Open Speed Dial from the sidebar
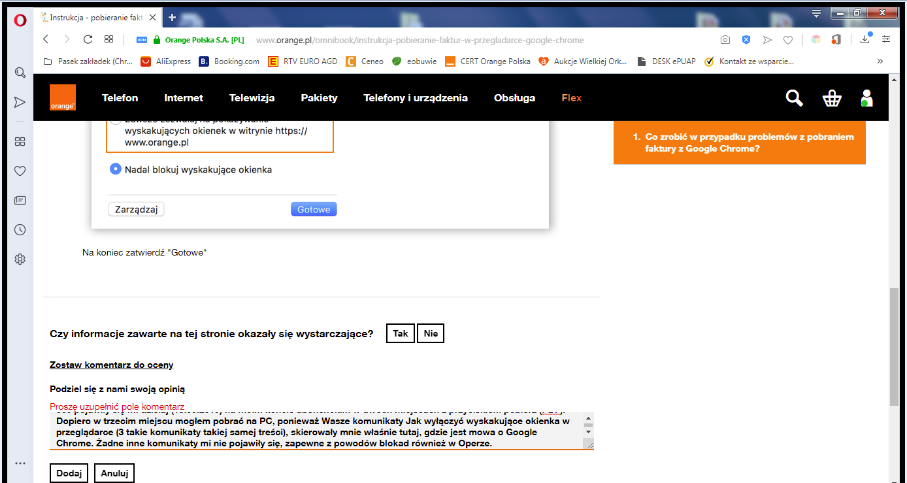The width and height of the screenshot is (907, 483). click(19, 141)
